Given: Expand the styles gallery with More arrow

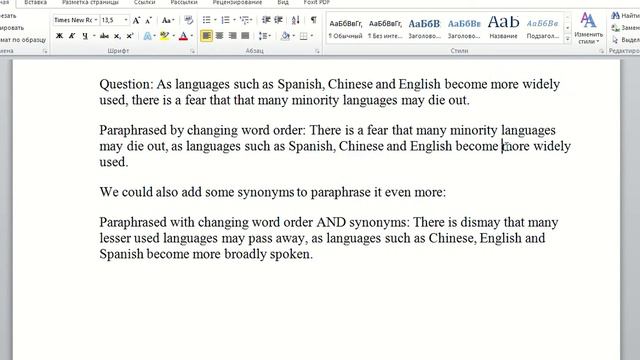Looking at the screenshot, I should click(567, 39).
